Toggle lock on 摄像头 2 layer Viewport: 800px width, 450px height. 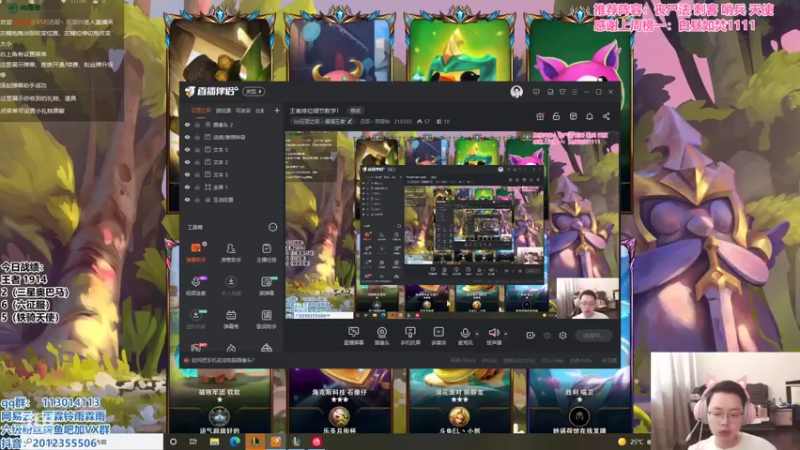197,124
